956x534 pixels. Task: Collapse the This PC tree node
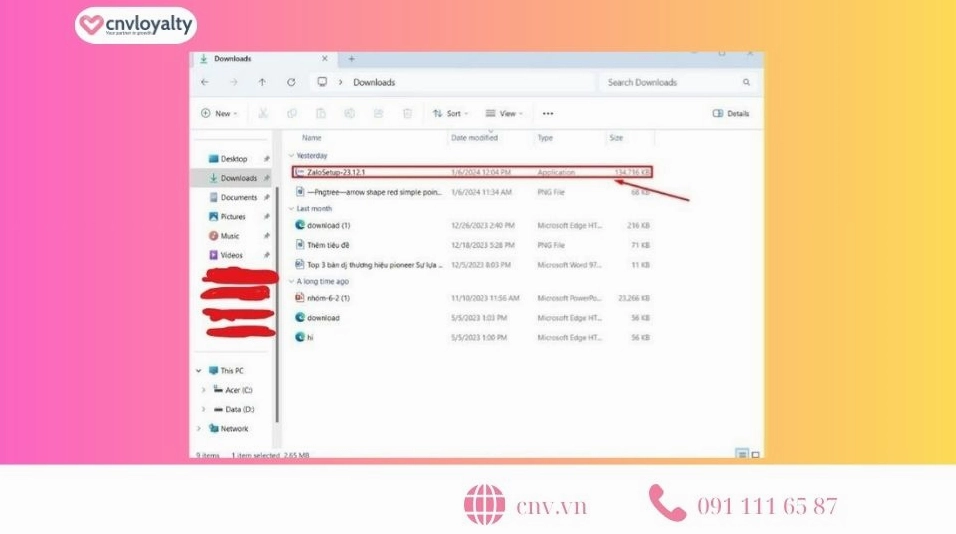tap(199, 371)
